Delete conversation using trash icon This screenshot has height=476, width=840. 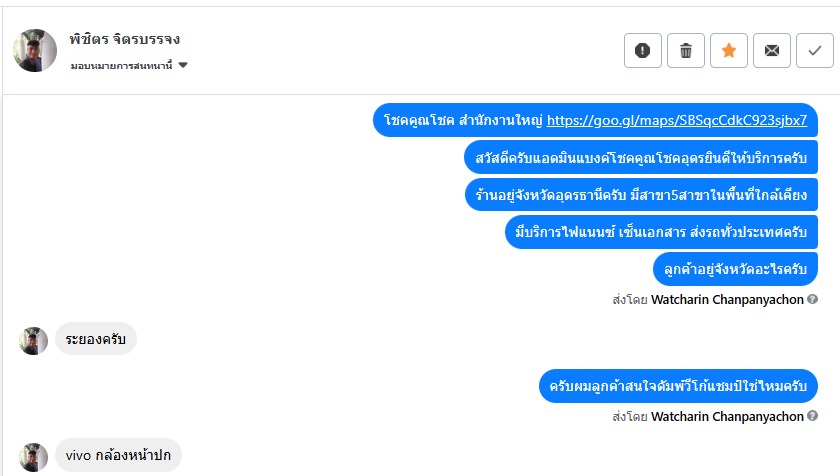[686, 50]
